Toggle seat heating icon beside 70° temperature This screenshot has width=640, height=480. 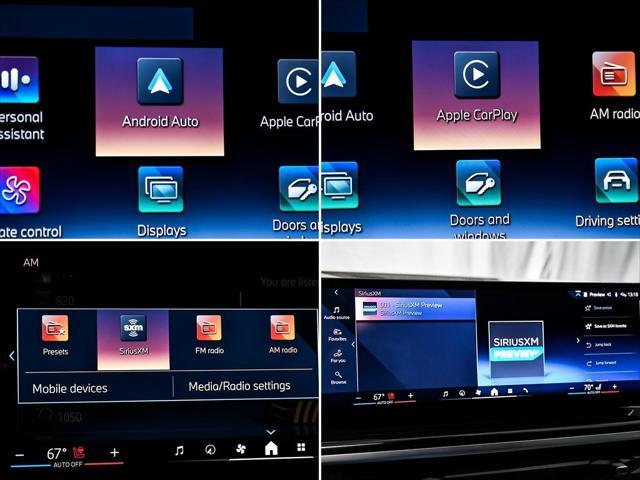coord(599,386)
